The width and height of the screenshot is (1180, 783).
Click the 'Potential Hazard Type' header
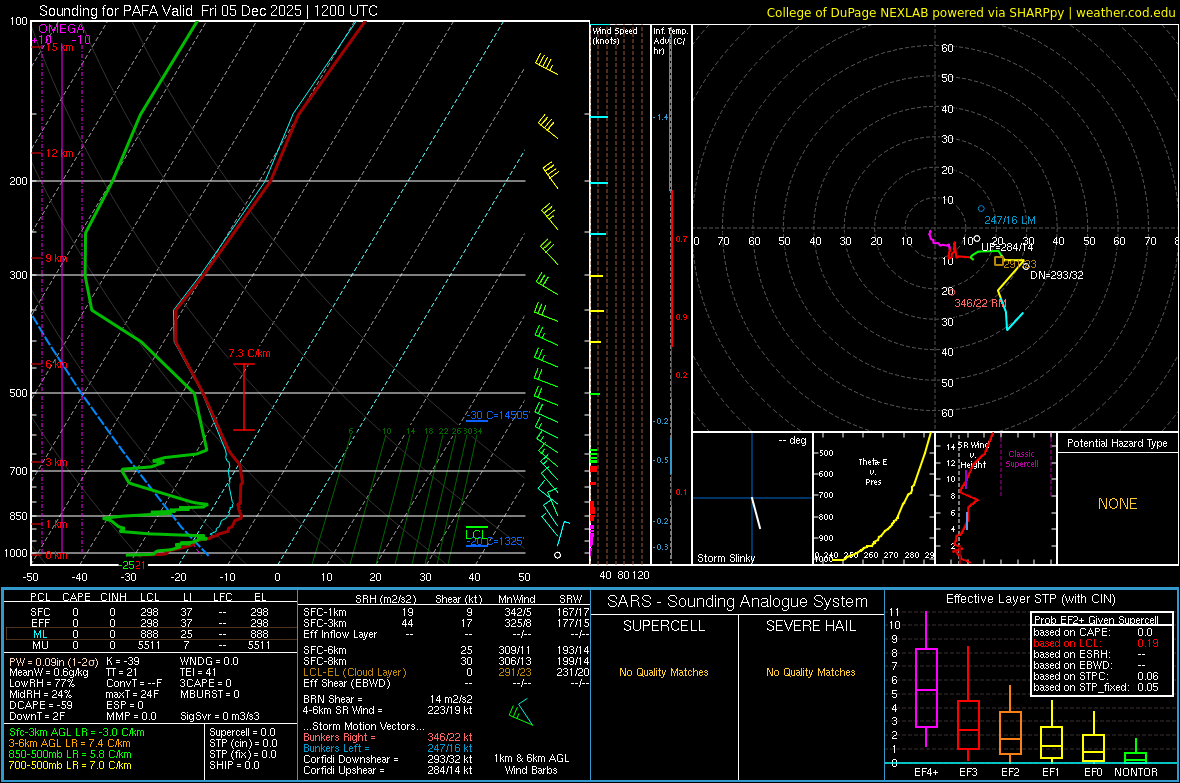point(1117,443)
